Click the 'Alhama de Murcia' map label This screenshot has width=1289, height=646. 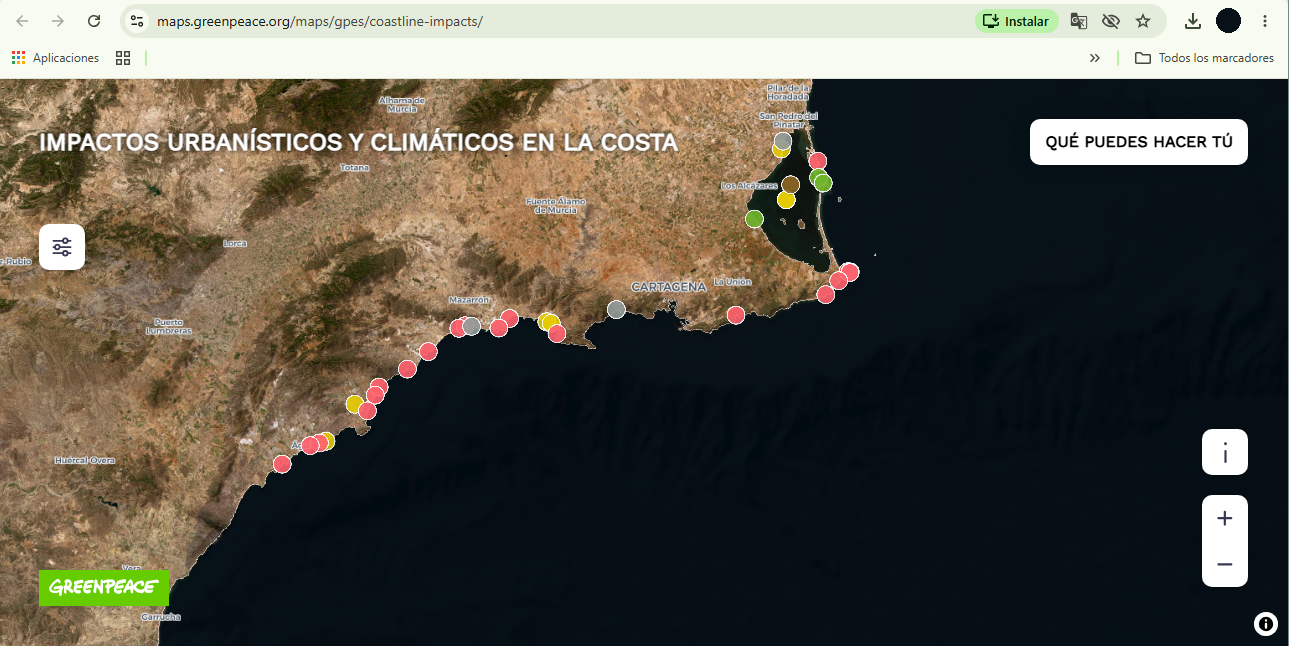point(403,104)
